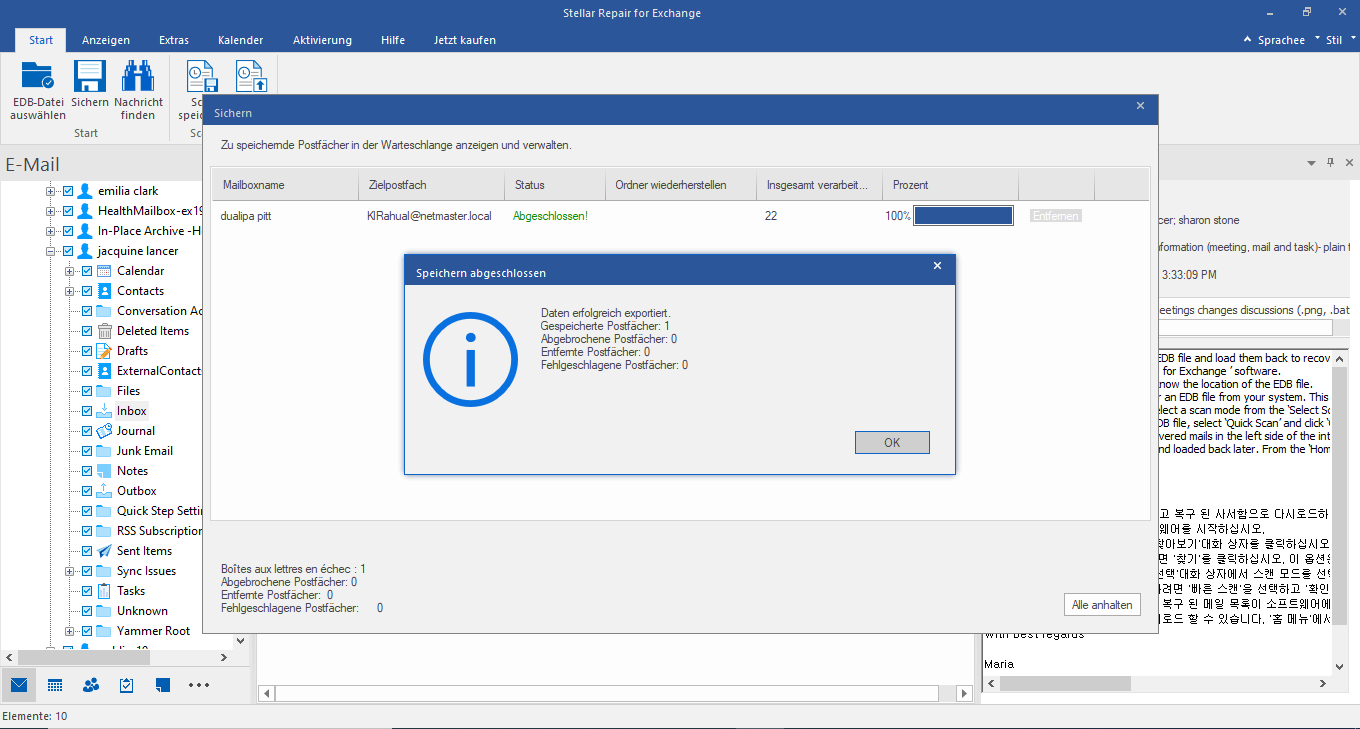Viewport: 1360px width, 729px height.
Task: Open the contacts people view icon
Action: [x=91, y=685]
